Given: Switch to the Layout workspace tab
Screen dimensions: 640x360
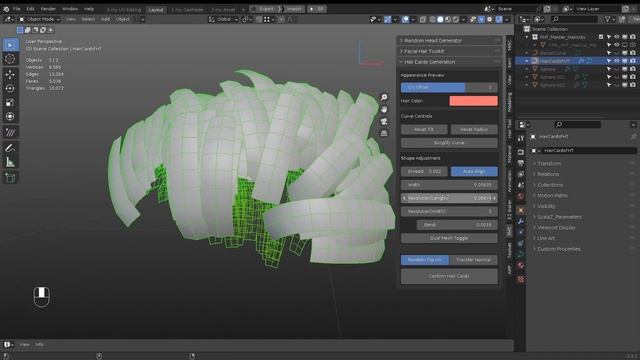Looking at the screenshot, I should (156, 9).
